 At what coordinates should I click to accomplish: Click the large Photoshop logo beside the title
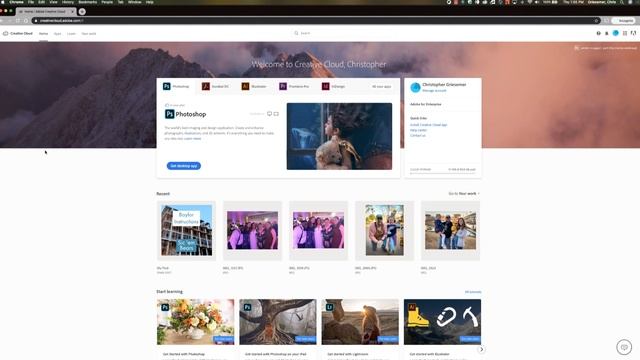pos(169,114)
